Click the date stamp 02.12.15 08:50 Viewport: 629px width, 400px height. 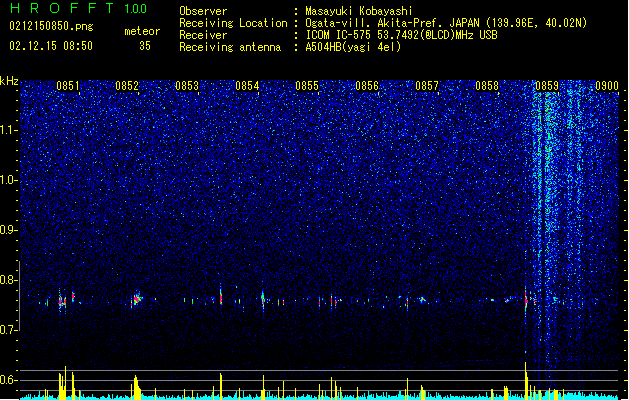[51, 46]
